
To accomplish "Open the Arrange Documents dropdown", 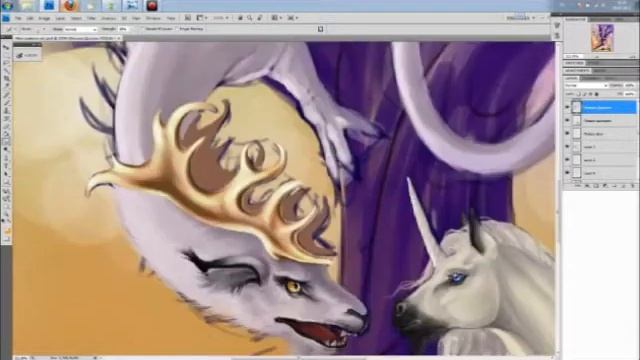I will (277, 18).
